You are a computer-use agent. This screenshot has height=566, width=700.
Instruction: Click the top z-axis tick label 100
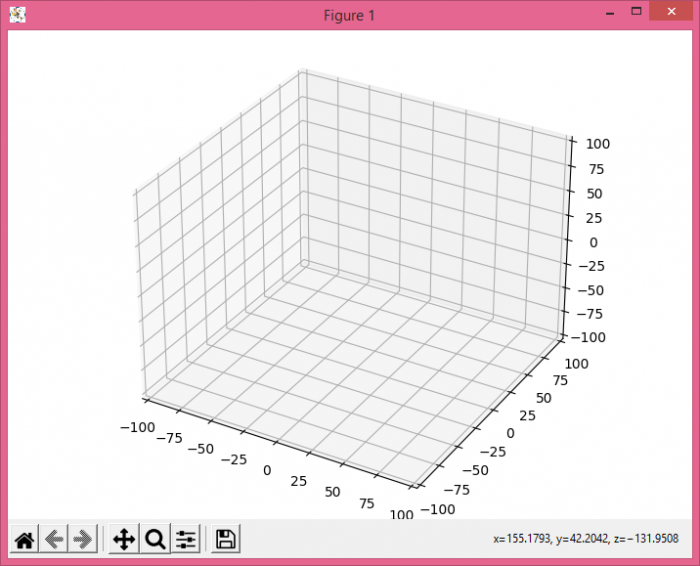(594, 144)
